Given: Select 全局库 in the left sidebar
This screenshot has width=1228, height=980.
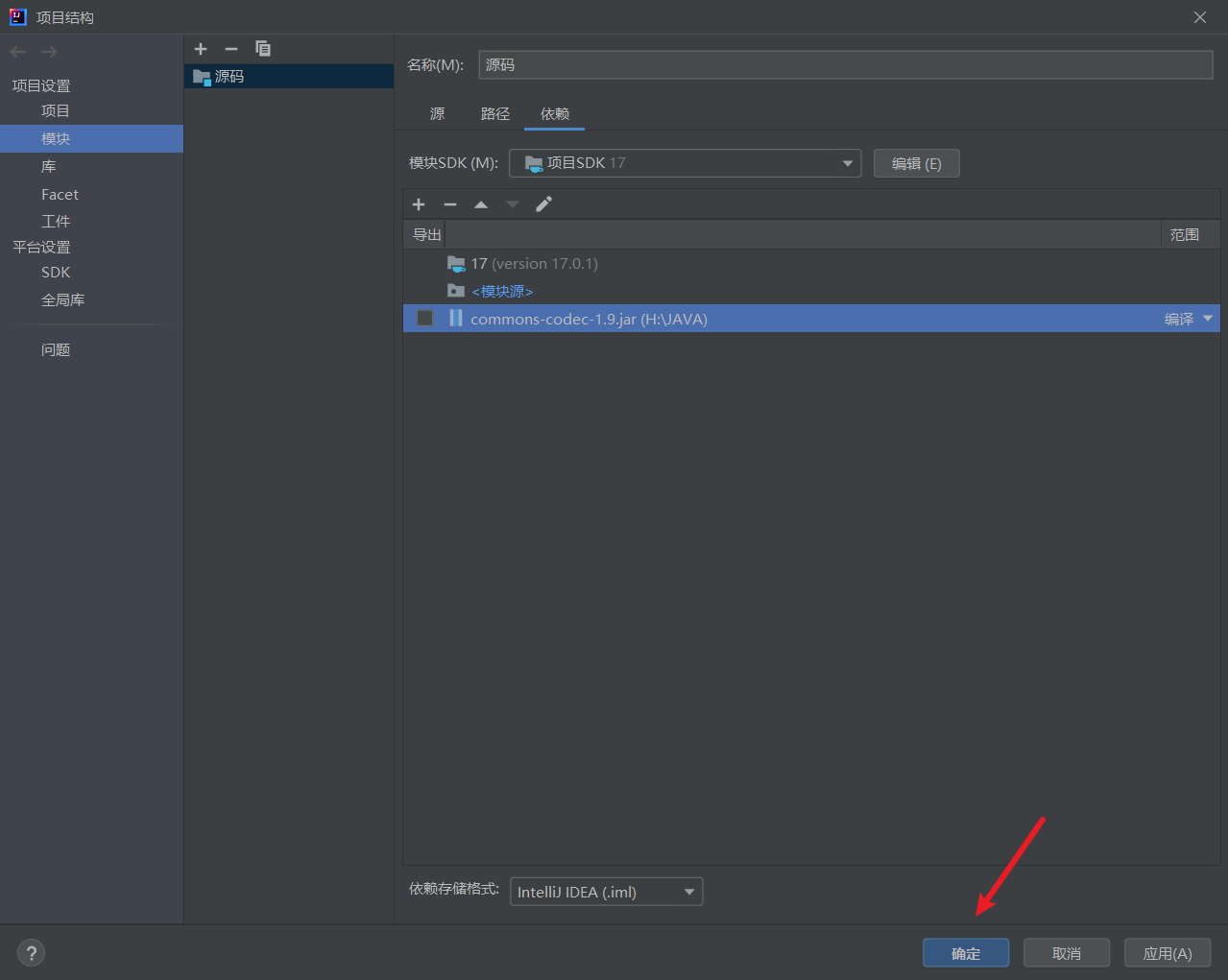Looking at the screenshot, I should coord(63,299).
